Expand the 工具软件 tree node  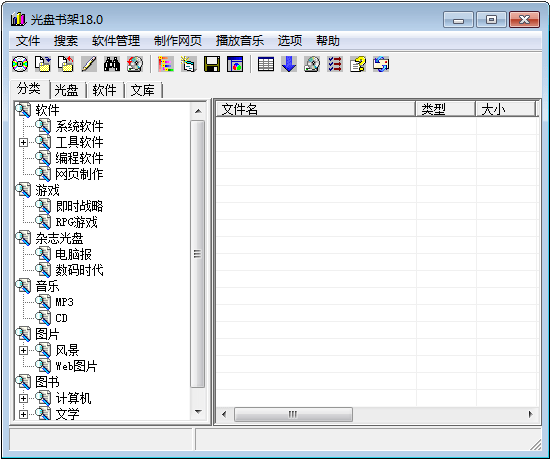[x=23, y=143]
